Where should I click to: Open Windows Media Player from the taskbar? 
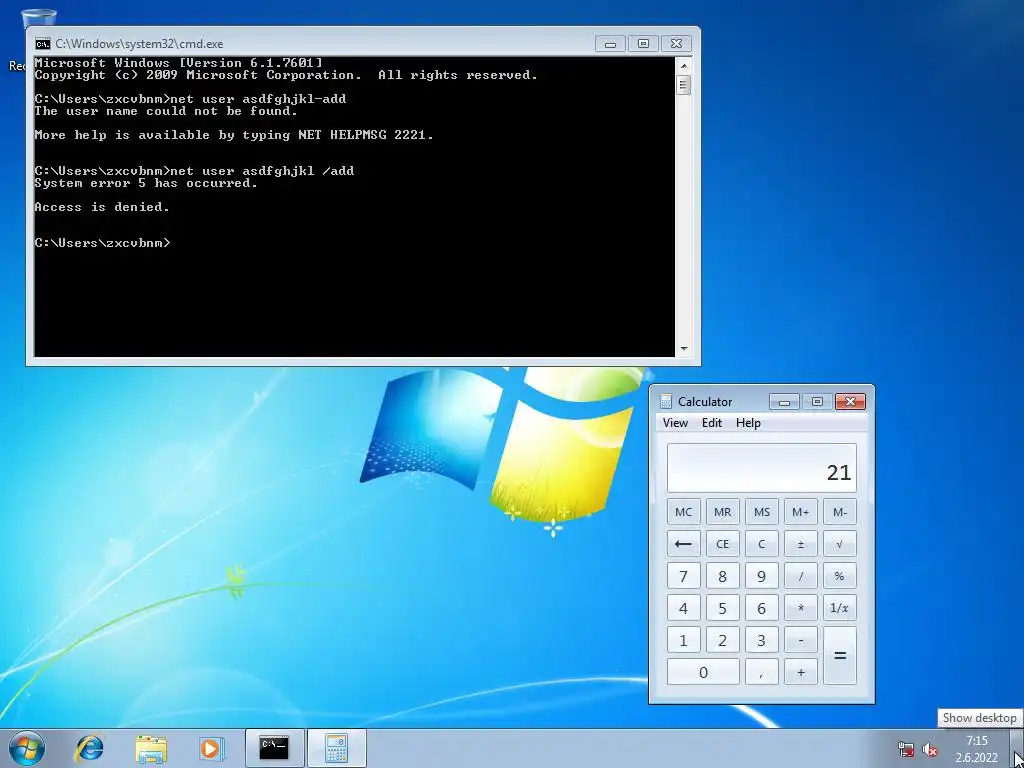[x=211, y=748]
